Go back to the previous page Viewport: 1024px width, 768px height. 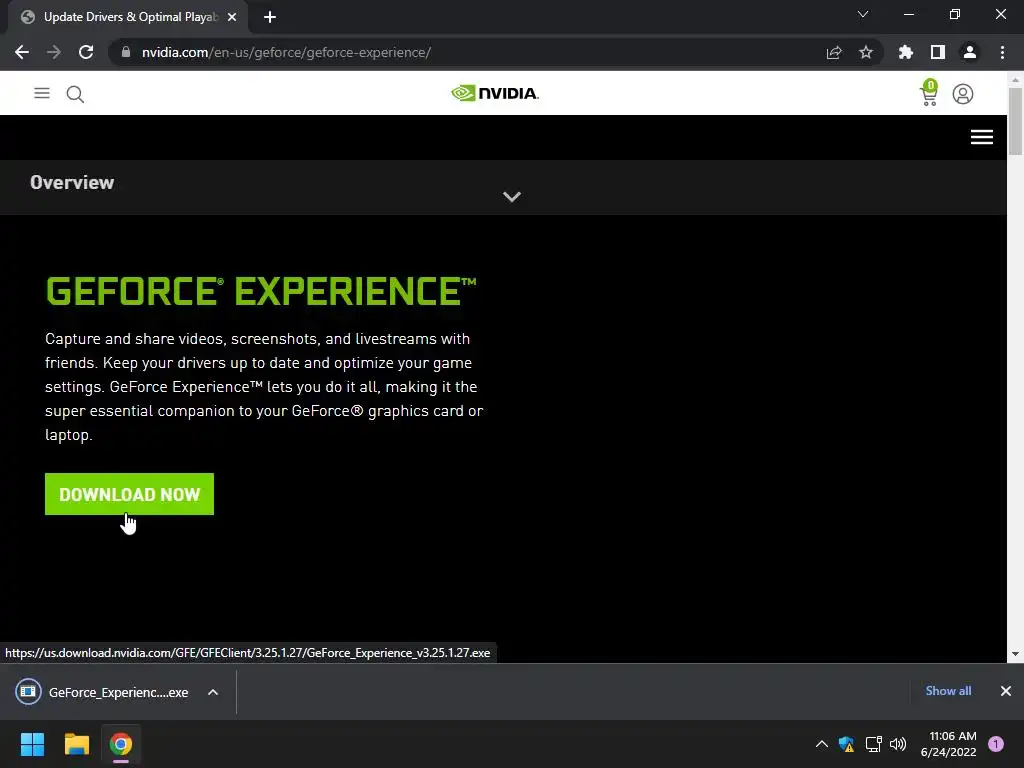point(22,52)
